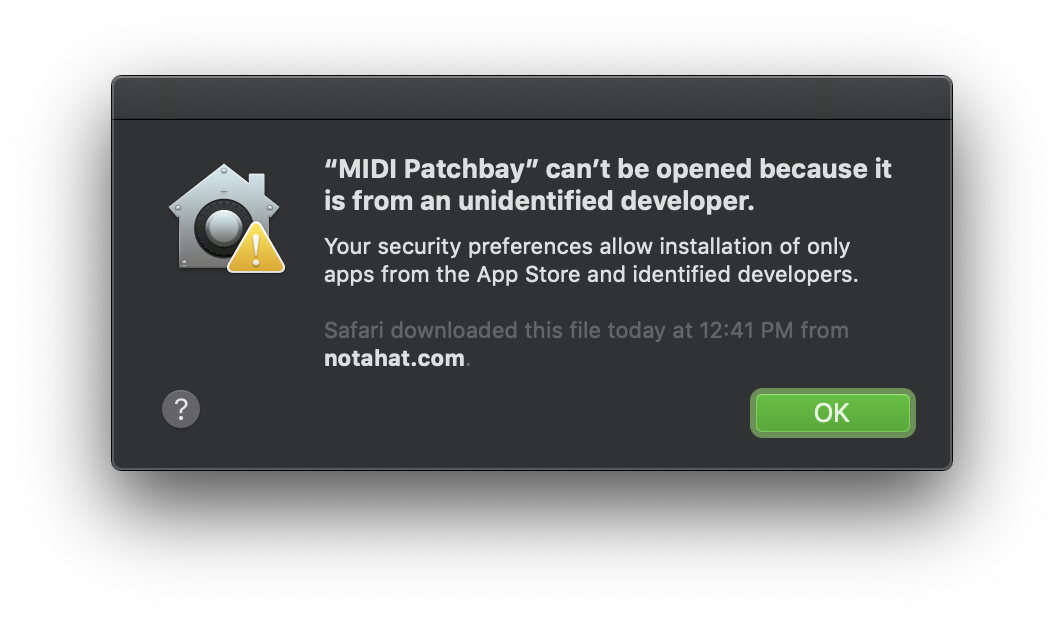
Task: Click the Gatekeeper house security icon
Action: pyautogui.click(x=226, y=218)
